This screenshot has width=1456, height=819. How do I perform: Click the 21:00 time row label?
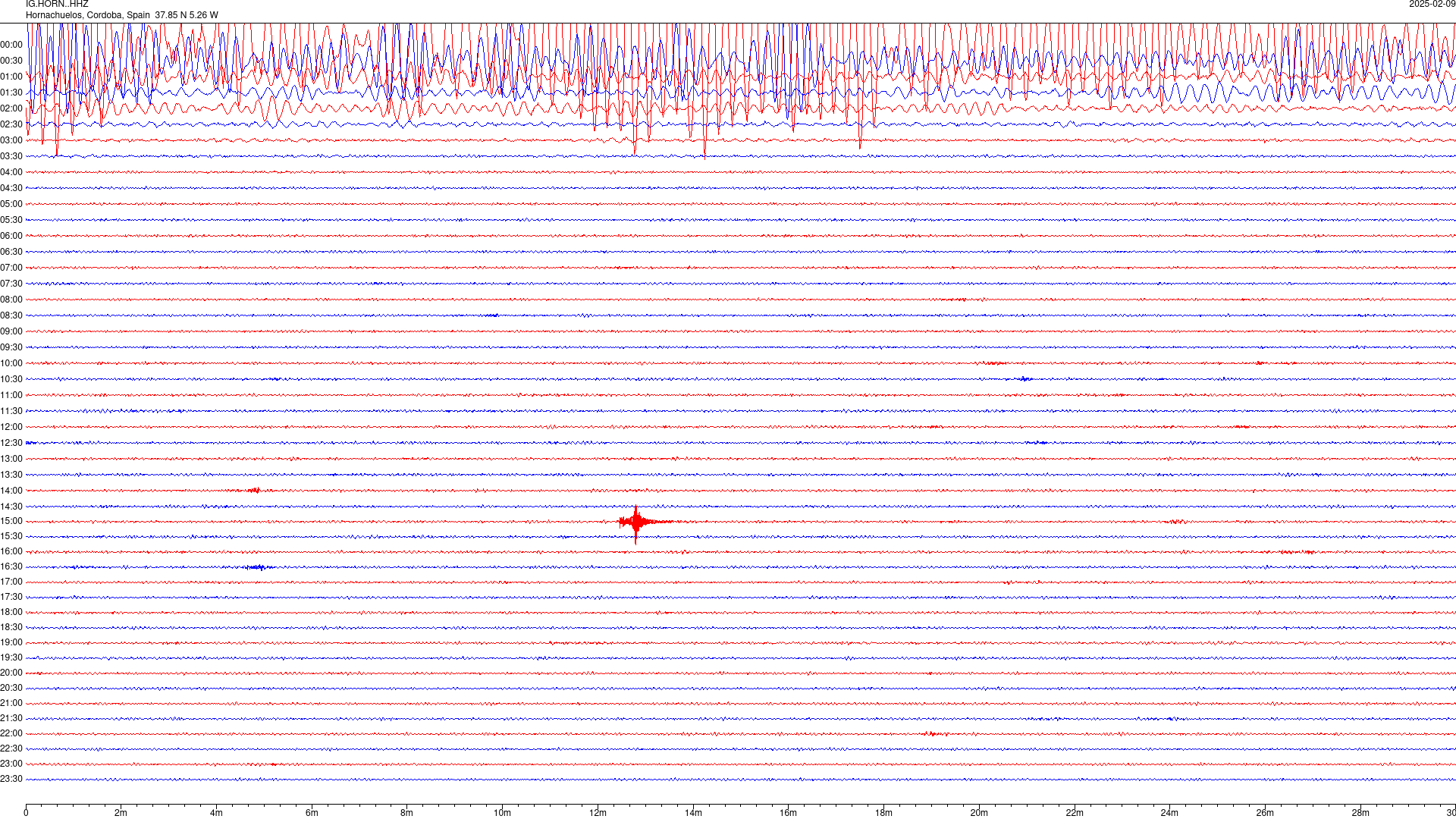pos(11,703)
